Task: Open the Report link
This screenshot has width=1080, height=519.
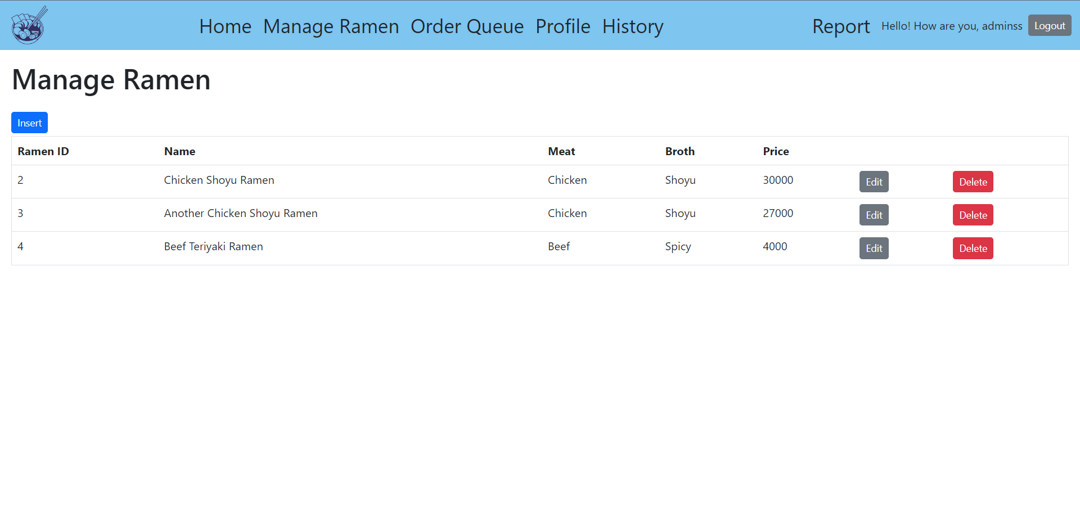Action: pyautogui.click(x=840, y=26)
